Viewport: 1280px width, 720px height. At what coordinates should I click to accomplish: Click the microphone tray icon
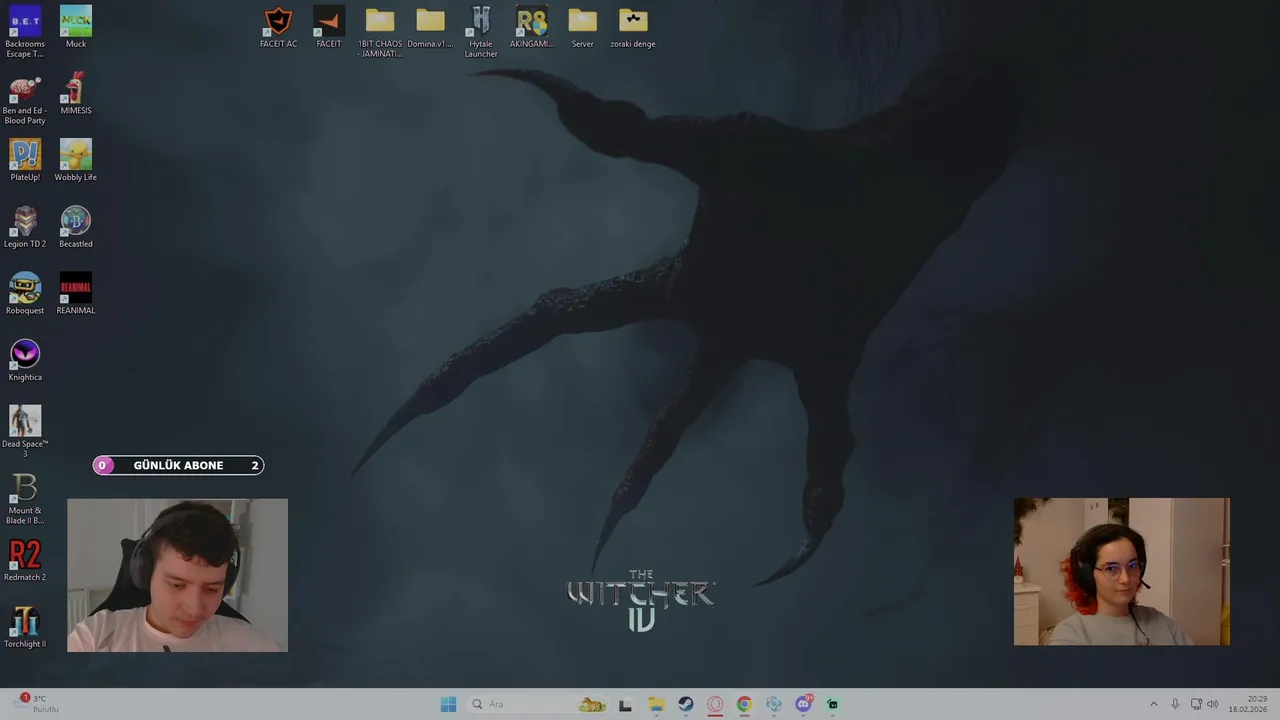[1175, 704]
